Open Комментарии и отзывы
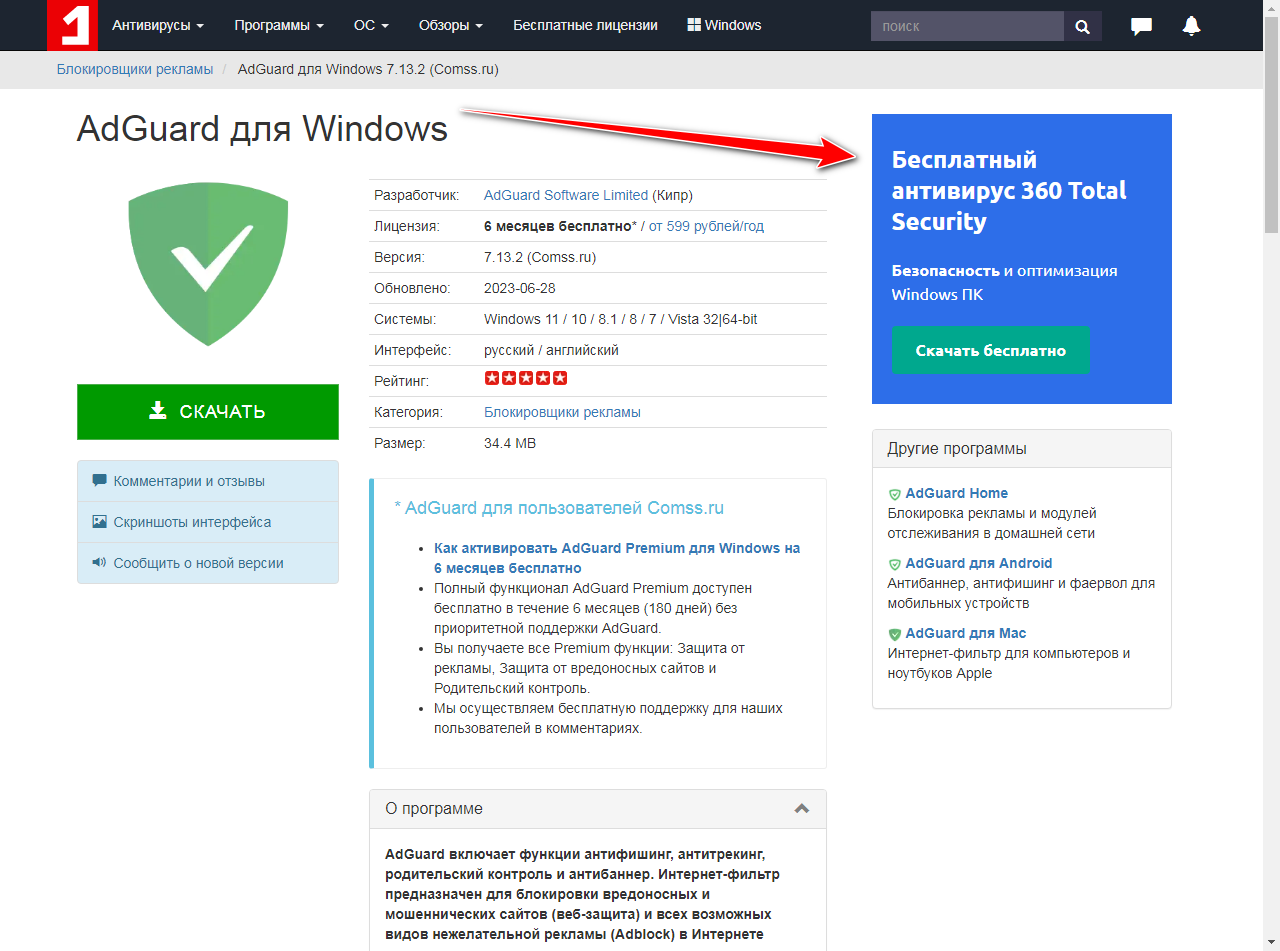The width and height of the screenshot is (1280, 951). [x=208, y=481]
